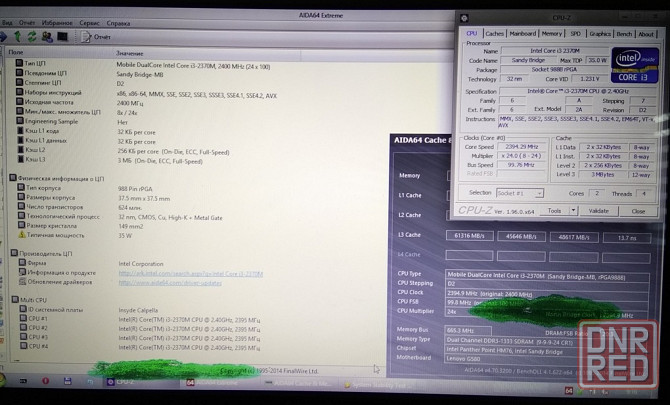The image size is (670, 405).
Task: Open the dropdown arrow beside Tools button
Action: (x=573, y=211)
